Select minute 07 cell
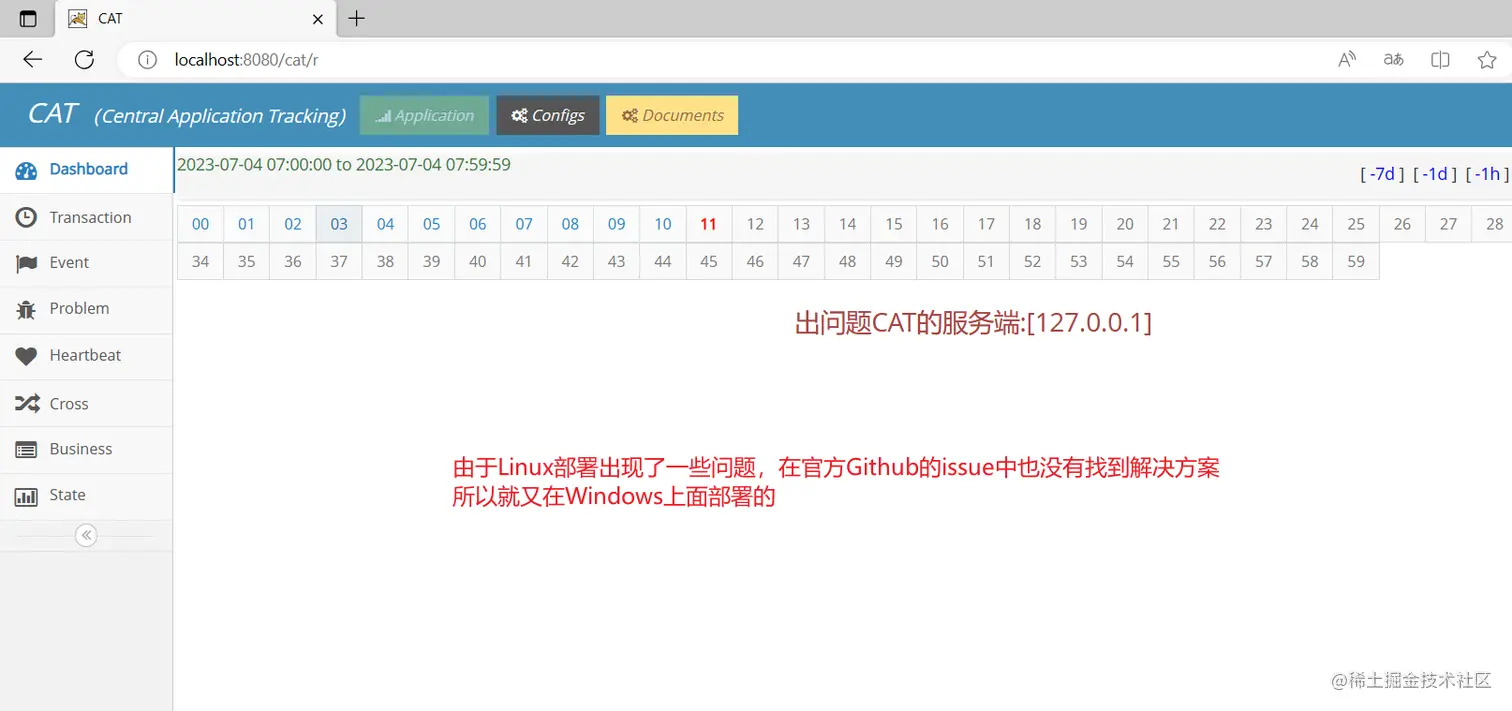The width and height of the screenshot is (1512, 711). click(524, 224)
